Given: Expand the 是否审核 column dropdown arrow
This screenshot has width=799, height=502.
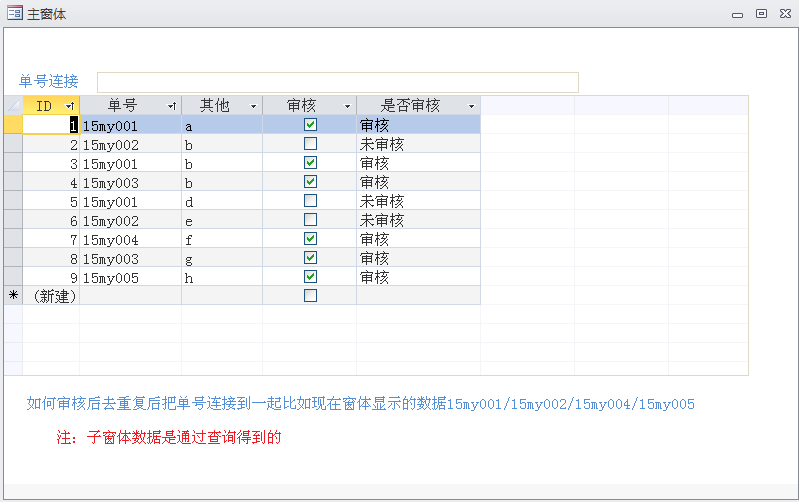Looking at the screenshot, I should tap(471, 106).
